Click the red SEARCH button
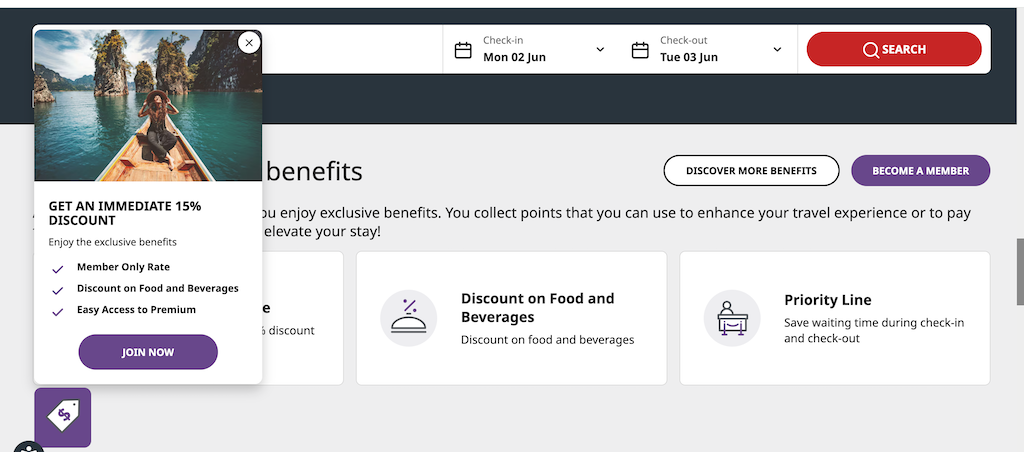 894,49
